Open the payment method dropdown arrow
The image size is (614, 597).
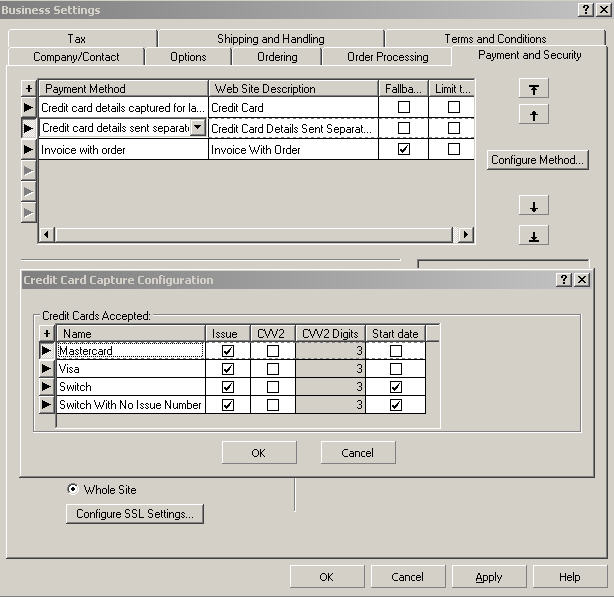click(x=197, y=127)
